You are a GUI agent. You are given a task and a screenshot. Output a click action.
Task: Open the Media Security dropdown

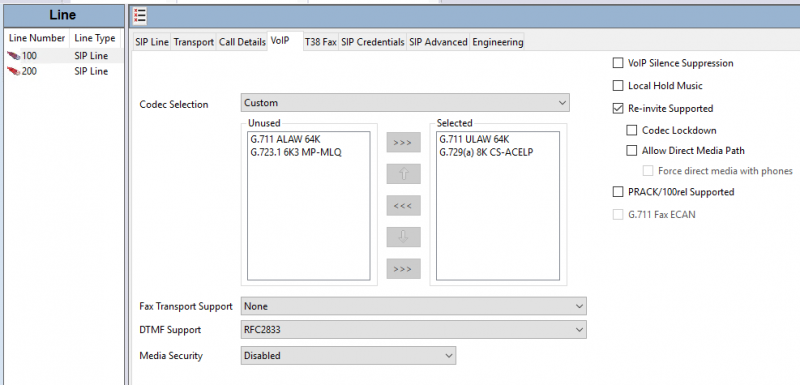(348, 355)
